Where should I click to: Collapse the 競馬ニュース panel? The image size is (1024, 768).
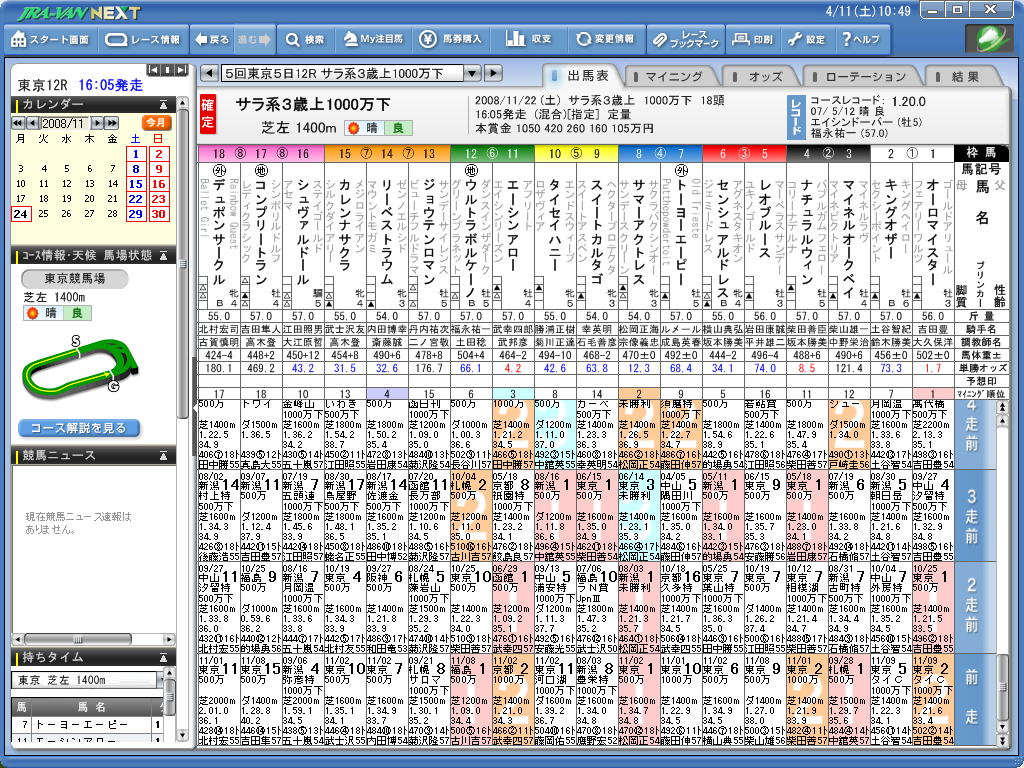164,456
